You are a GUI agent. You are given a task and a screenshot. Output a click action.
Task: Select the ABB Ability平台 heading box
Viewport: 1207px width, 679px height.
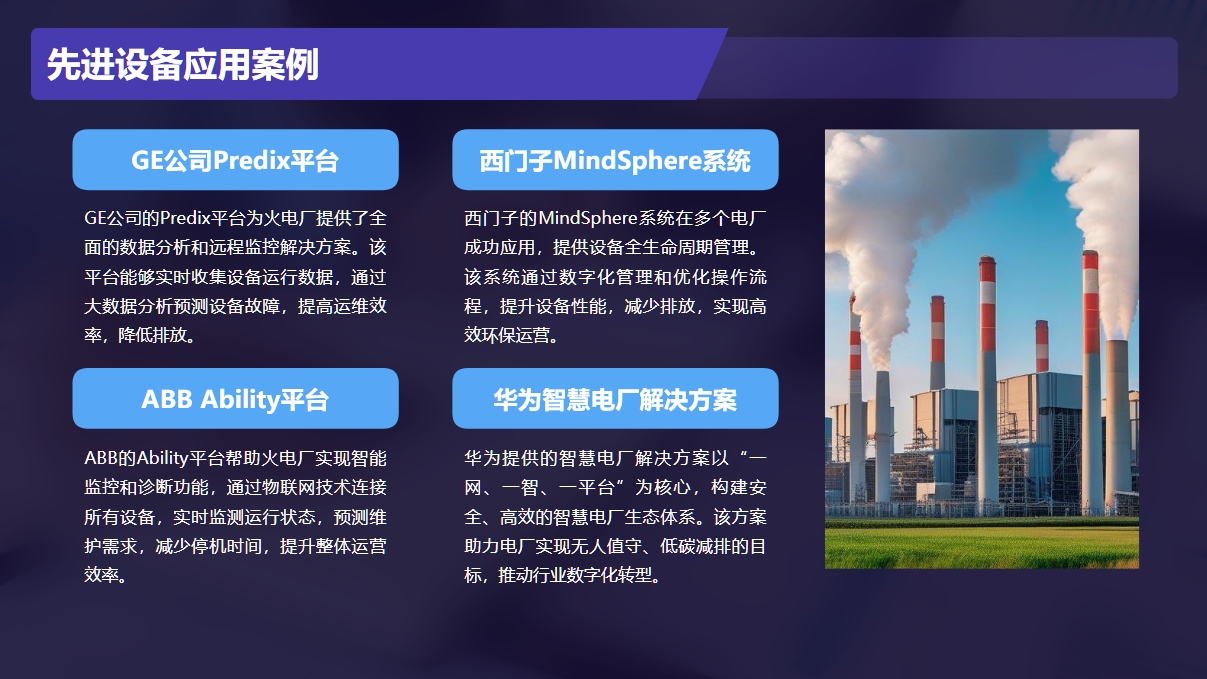point(236,399)
